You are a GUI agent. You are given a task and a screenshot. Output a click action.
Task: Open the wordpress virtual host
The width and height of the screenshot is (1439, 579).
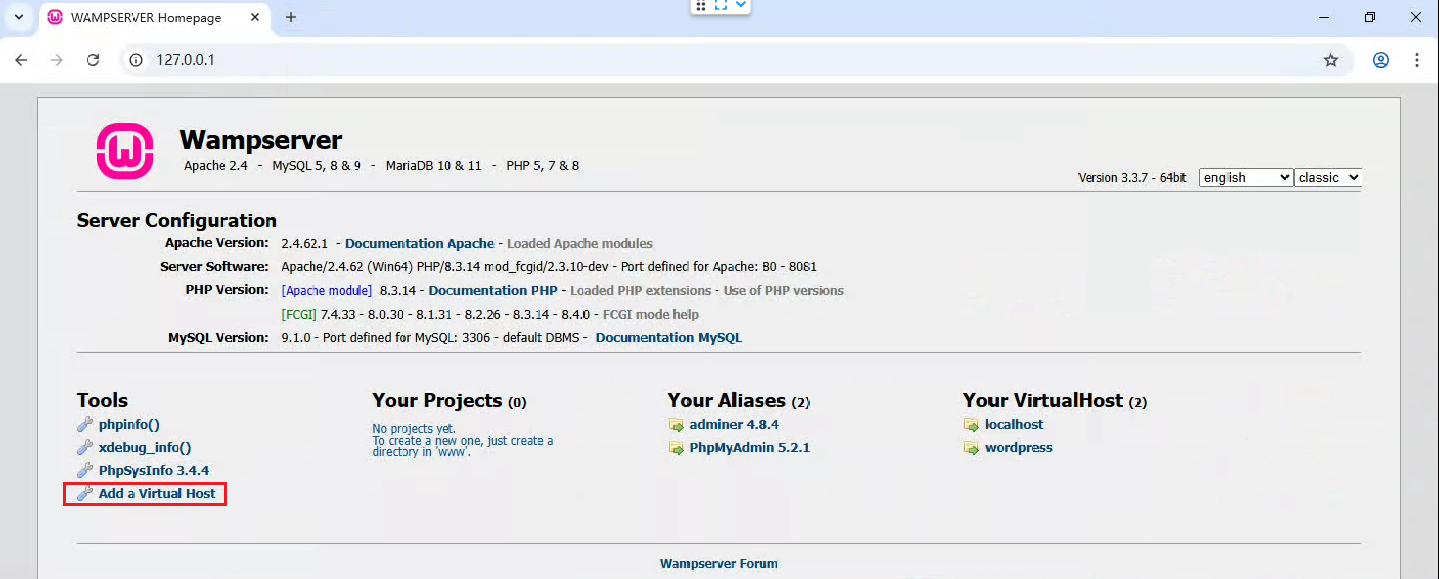pos(1019,447)
